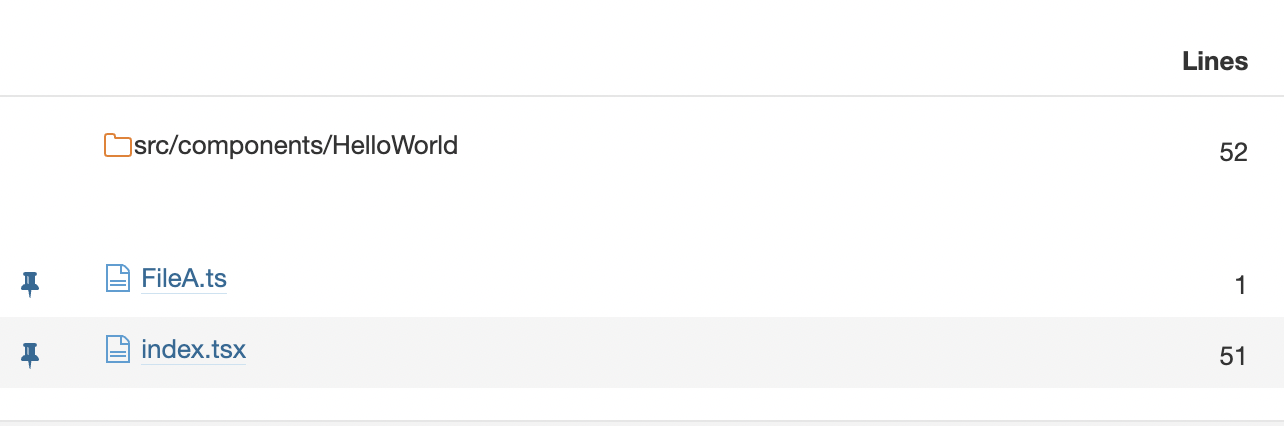
Task: Sort by the Lines column header
Action: tap(1214, 61)
